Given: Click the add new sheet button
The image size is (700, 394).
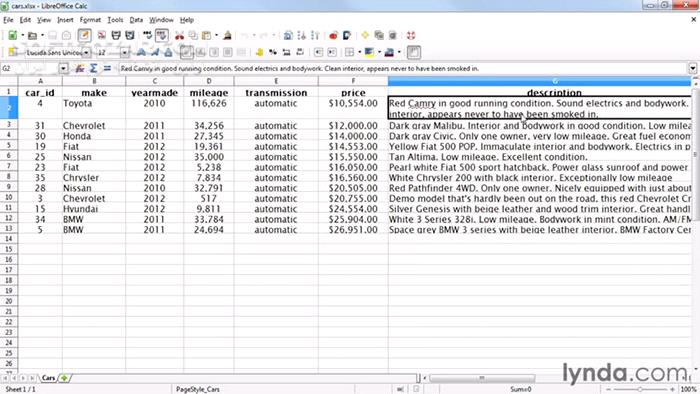Looking at the screenshot, I should click(64, 378).
